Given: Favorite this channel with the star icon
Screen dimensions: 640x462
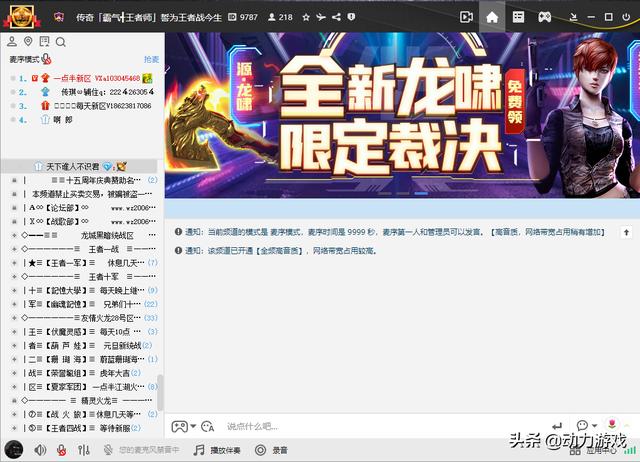Looking at the screenshot, I should 306,17.
